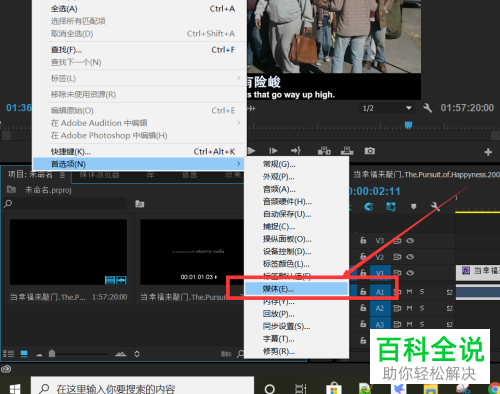
Task: Select the V3 track target label
Action: [380, 241]
